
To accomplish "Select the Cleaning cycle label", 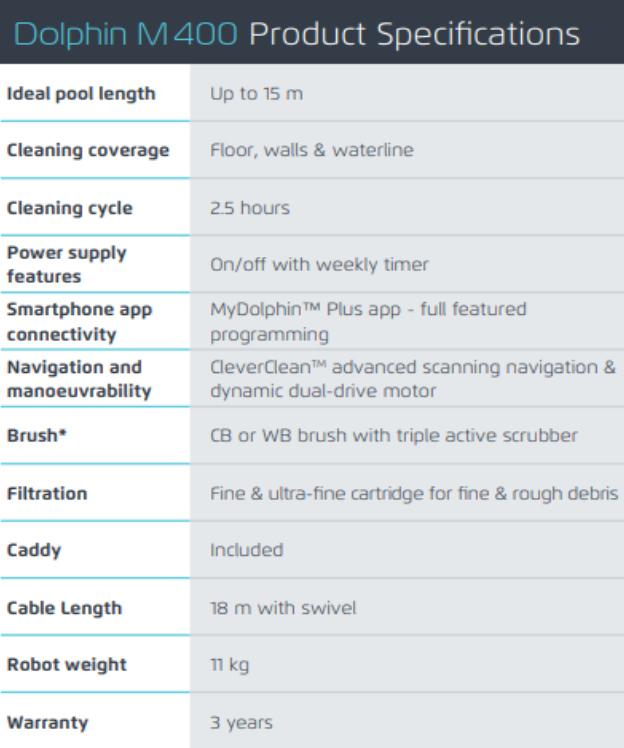I will [x=69, y=208].
